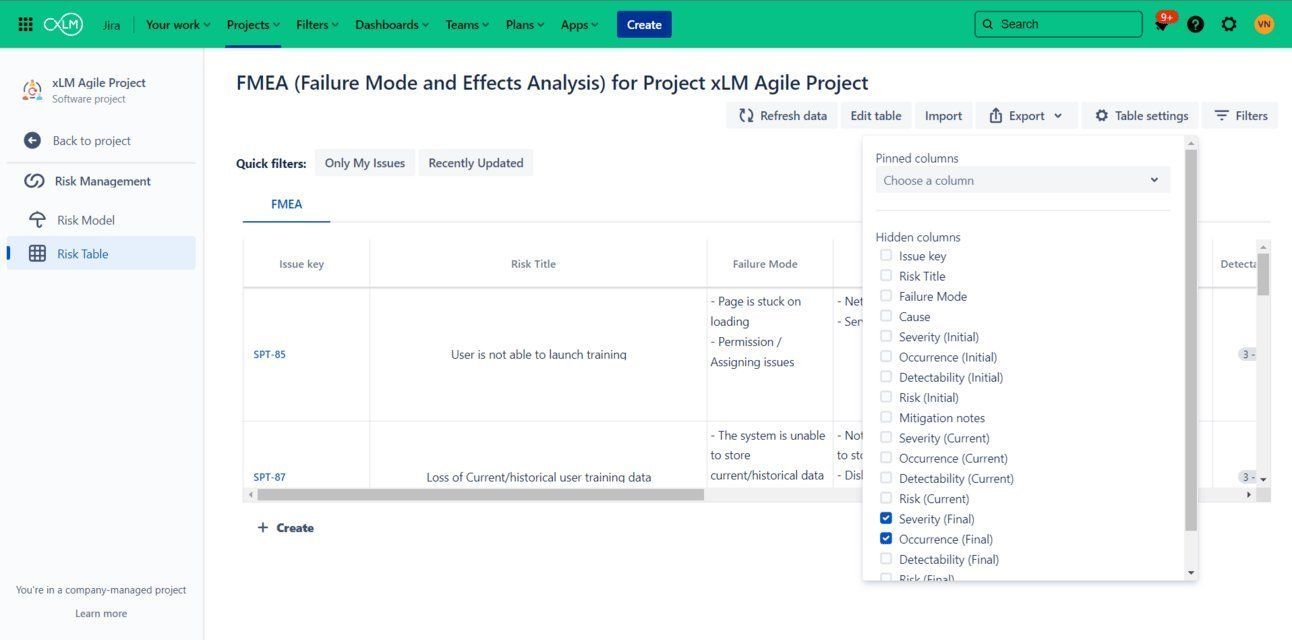Viewport: 1292px width, 640px height.
Task: Click the xLM Agile Project avatar icon
Action: (x=32, y=90)
